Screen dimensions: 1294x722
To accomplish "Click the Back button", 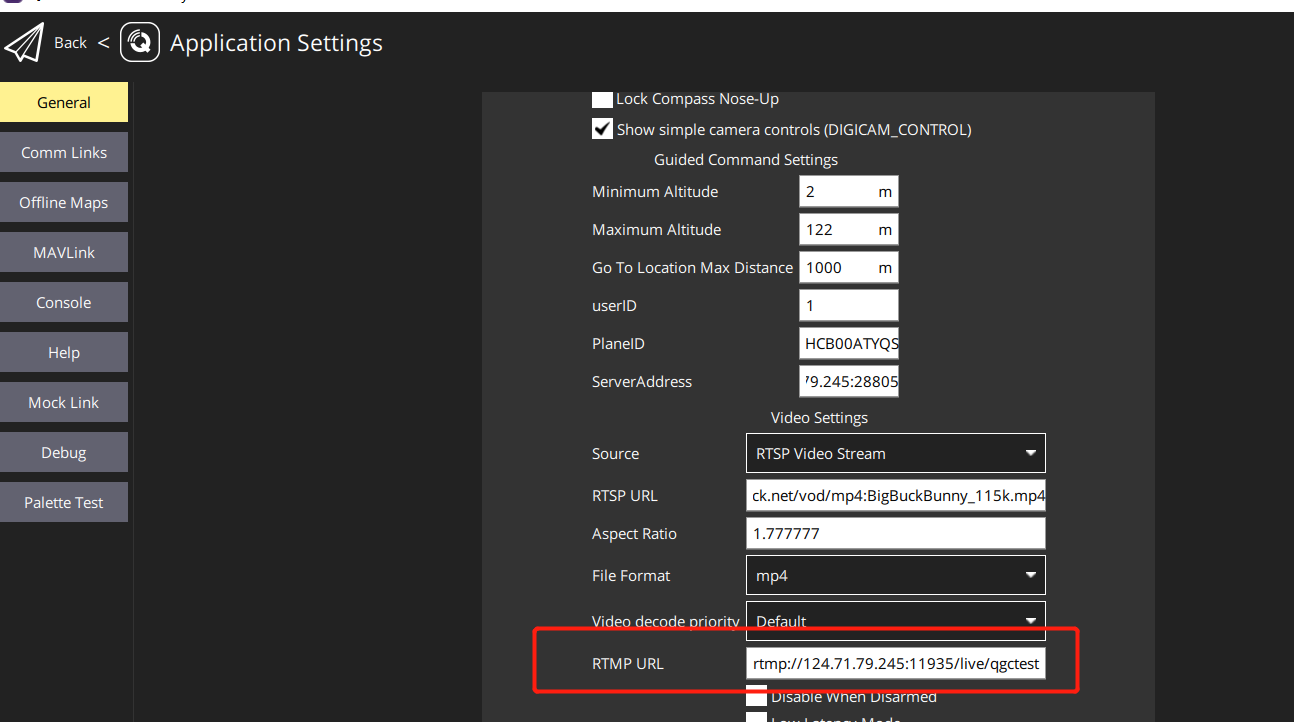I will (x=70, y=42).
